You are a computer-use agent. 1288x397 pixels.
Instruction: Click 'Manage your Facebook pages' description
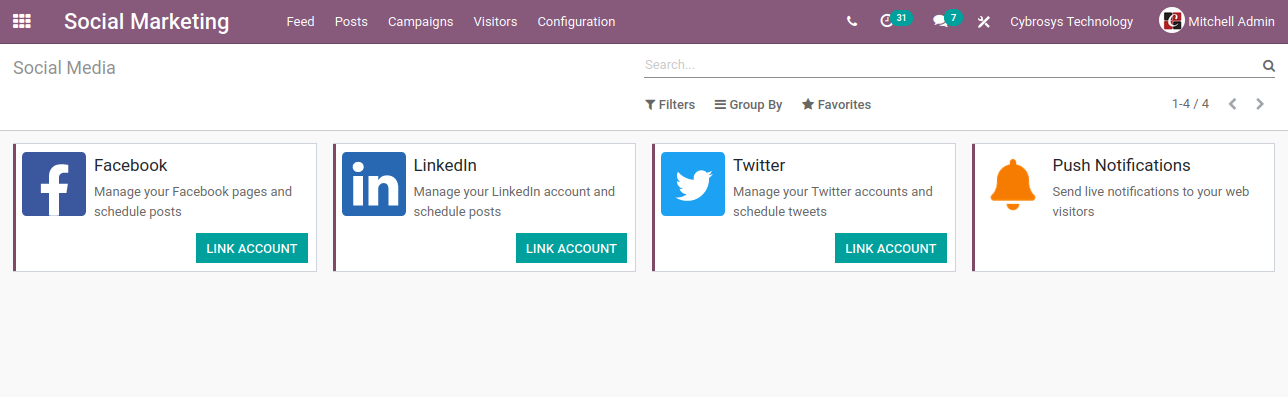pyautogui.click(x=193, y=201)
